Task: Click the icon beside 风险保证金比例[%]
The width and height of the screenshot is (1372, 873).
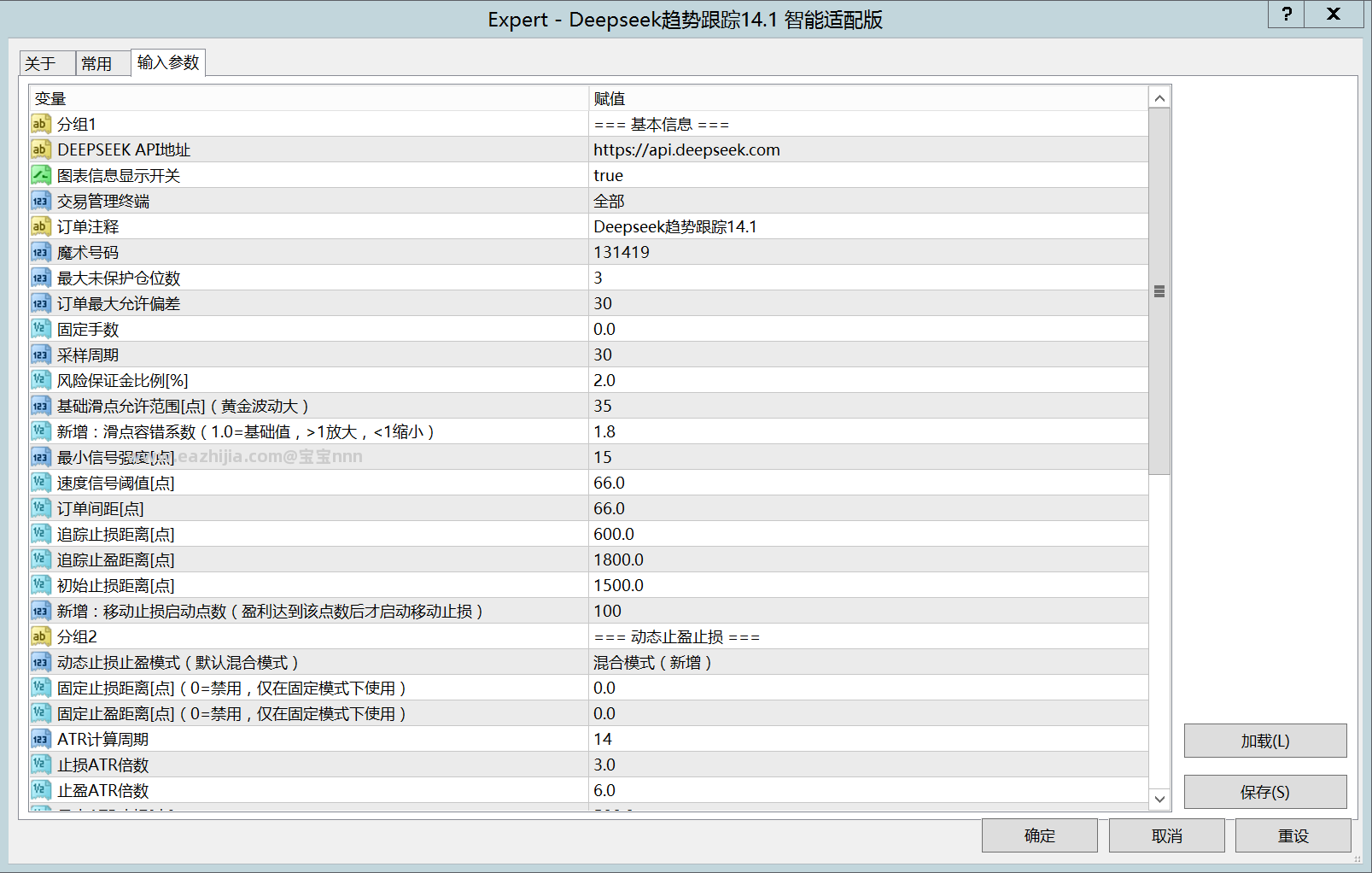Action: click(40, 380)
